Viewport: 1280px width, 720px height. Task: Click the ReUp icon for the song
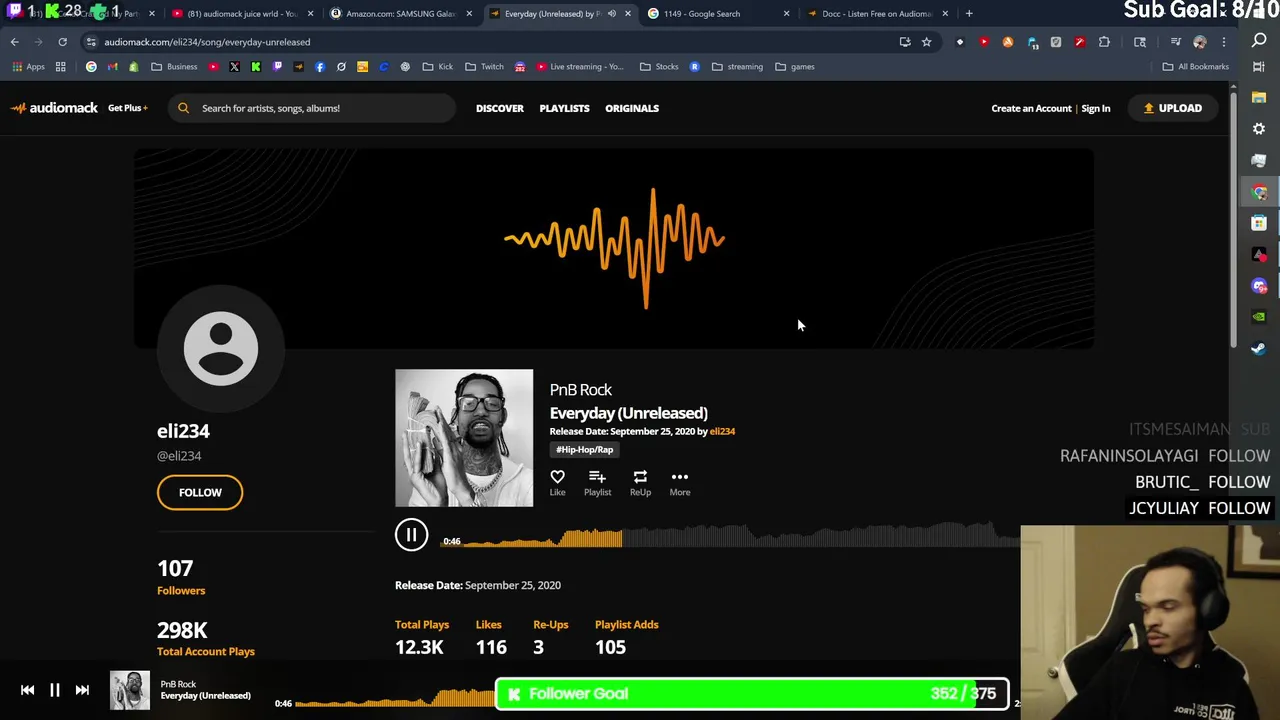tap(640, 477)
